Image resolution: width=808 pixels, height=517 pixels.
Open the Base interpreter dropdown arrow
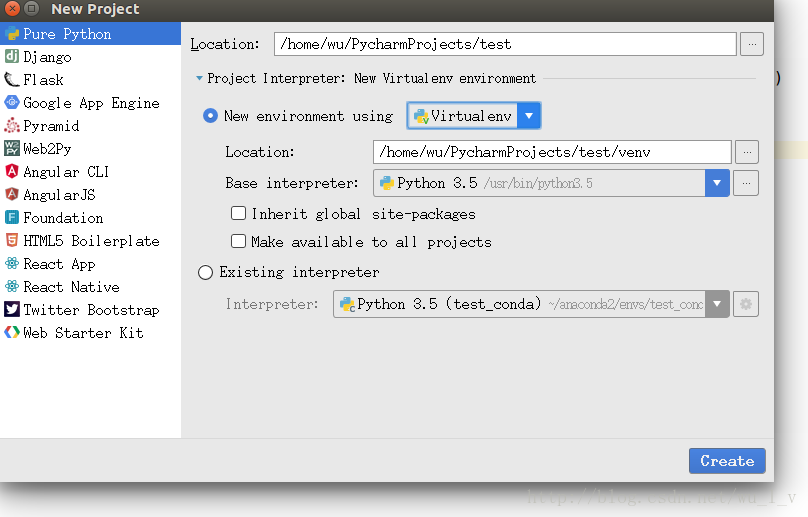(717, 183)
